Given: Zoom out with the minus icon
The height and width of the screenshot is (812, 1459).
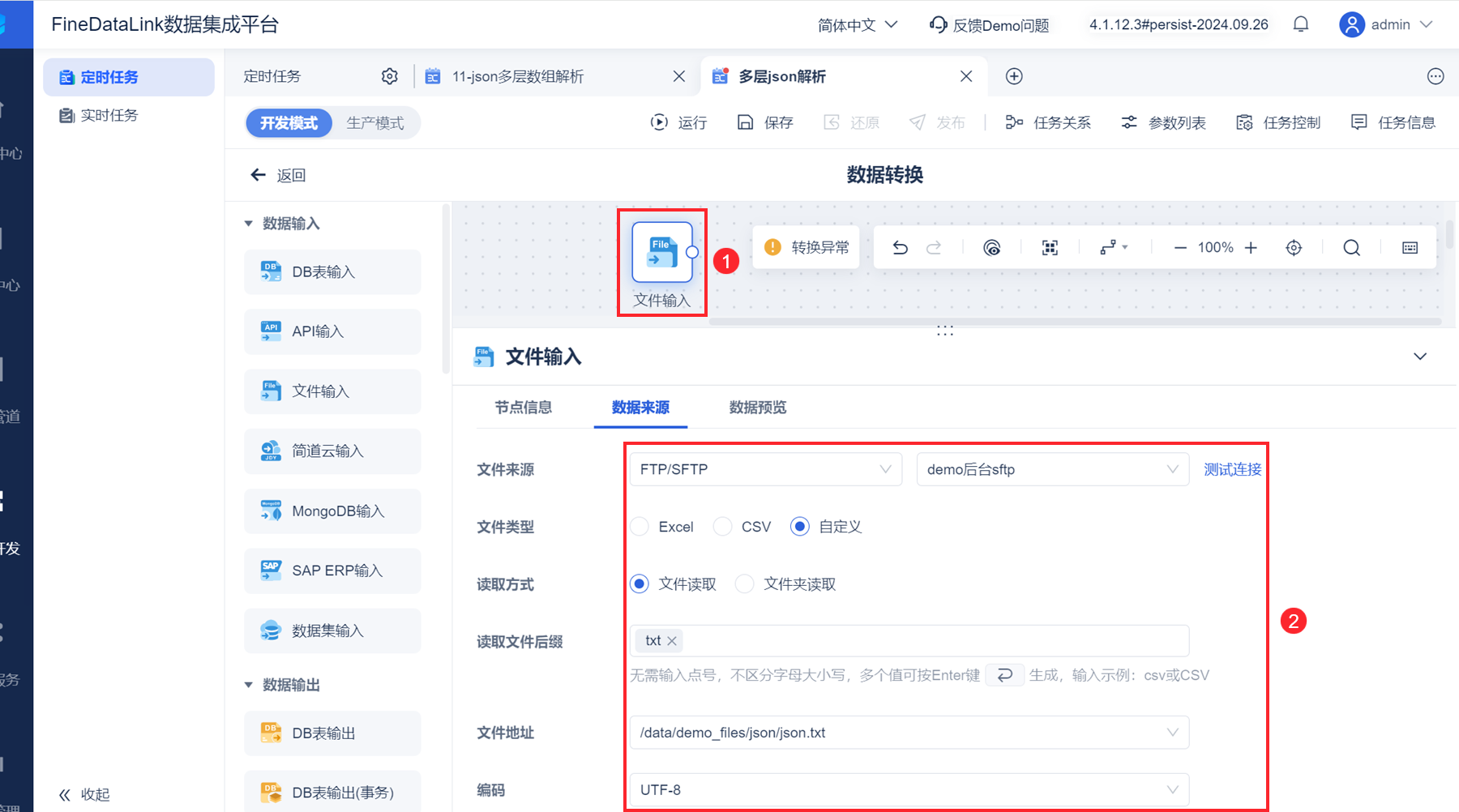Looking at the screenshot, I should coord(1180,247).
